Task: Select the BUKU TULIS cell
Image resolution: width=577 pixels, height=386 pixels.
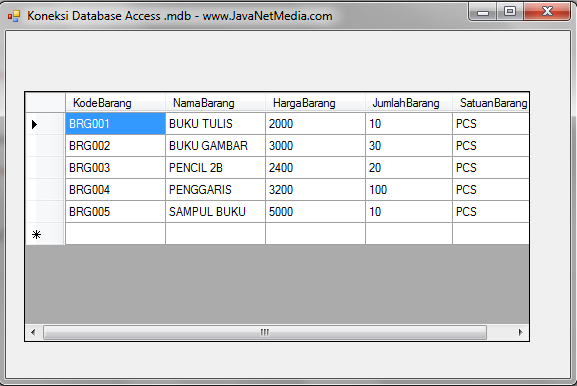Action: point(215,124)
